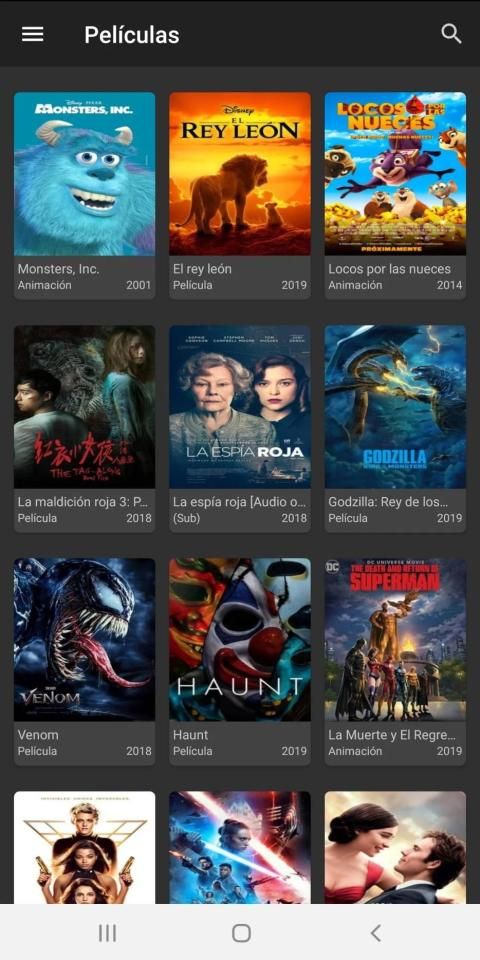
Task: Tap the search magnifier icon
Action: [x=451, y=34]
